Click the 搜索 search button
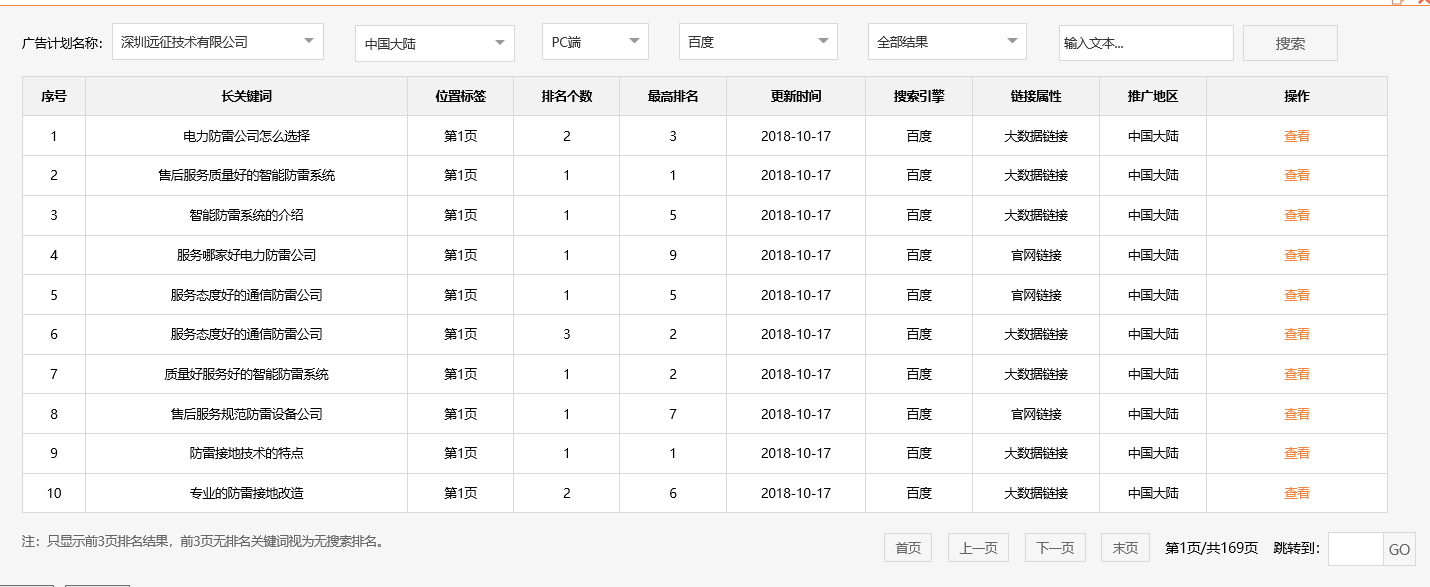 (x=1289, y=42)
